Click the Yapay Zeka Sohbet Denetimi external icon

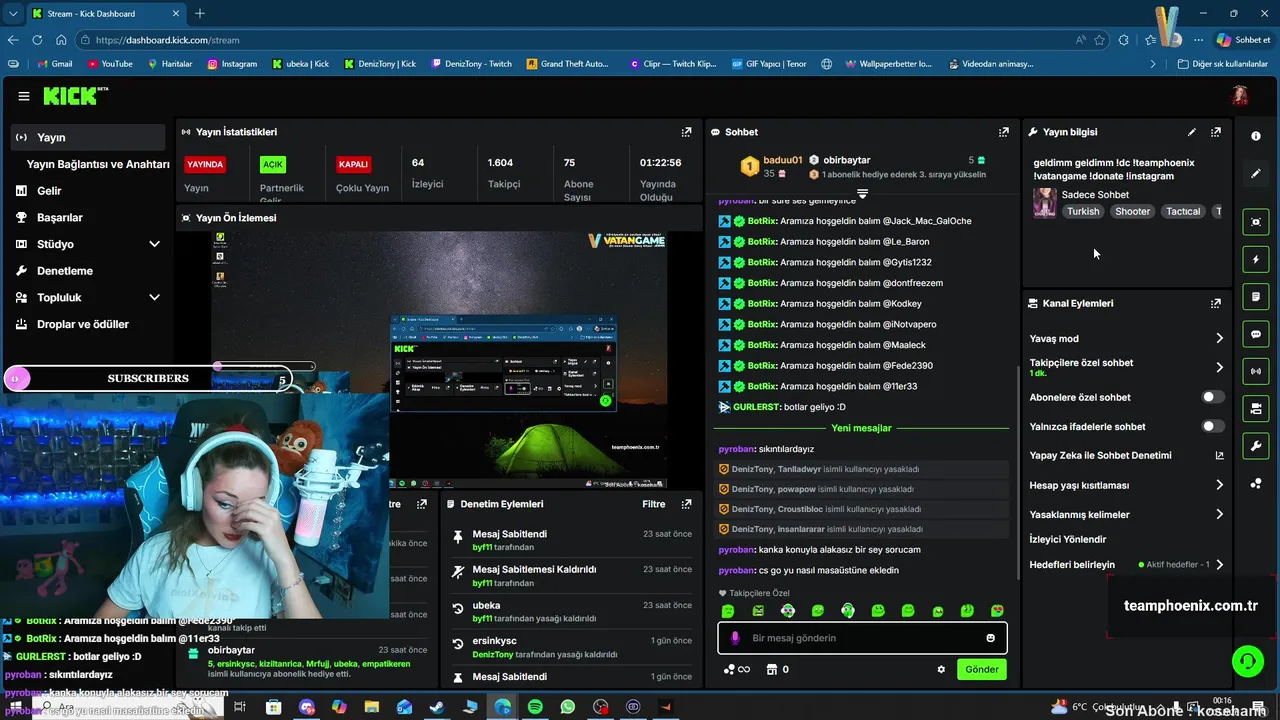[1219, 456]
